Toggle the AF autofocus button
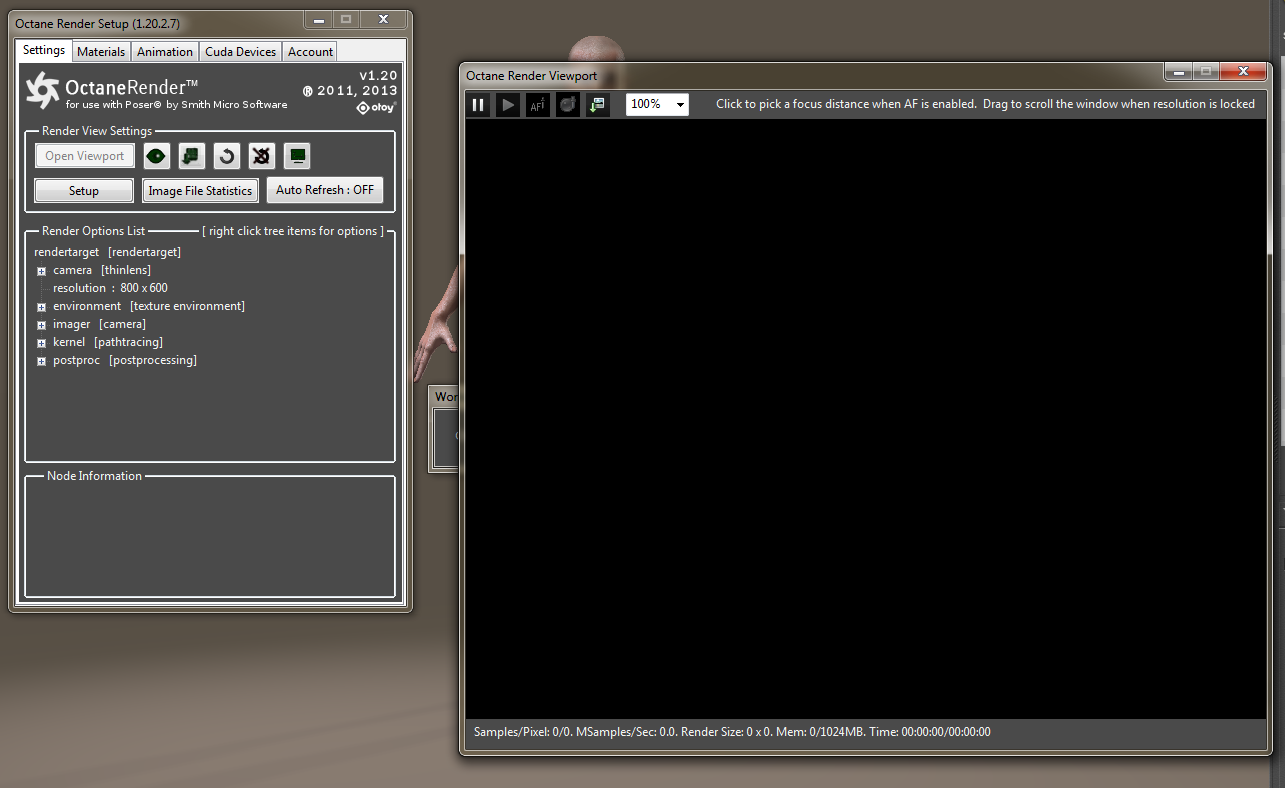Image resolution: width=1285 pixels, height=788 pixels. tap(538, 104)
